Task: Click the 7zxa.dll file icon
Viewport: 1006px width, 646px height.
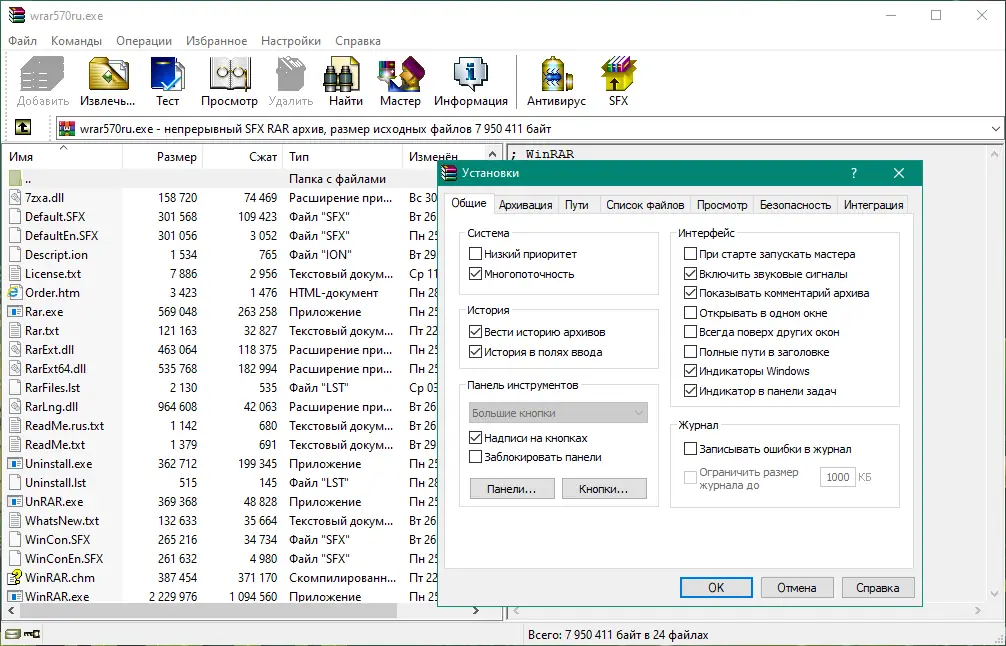Action: coord(15,198)
